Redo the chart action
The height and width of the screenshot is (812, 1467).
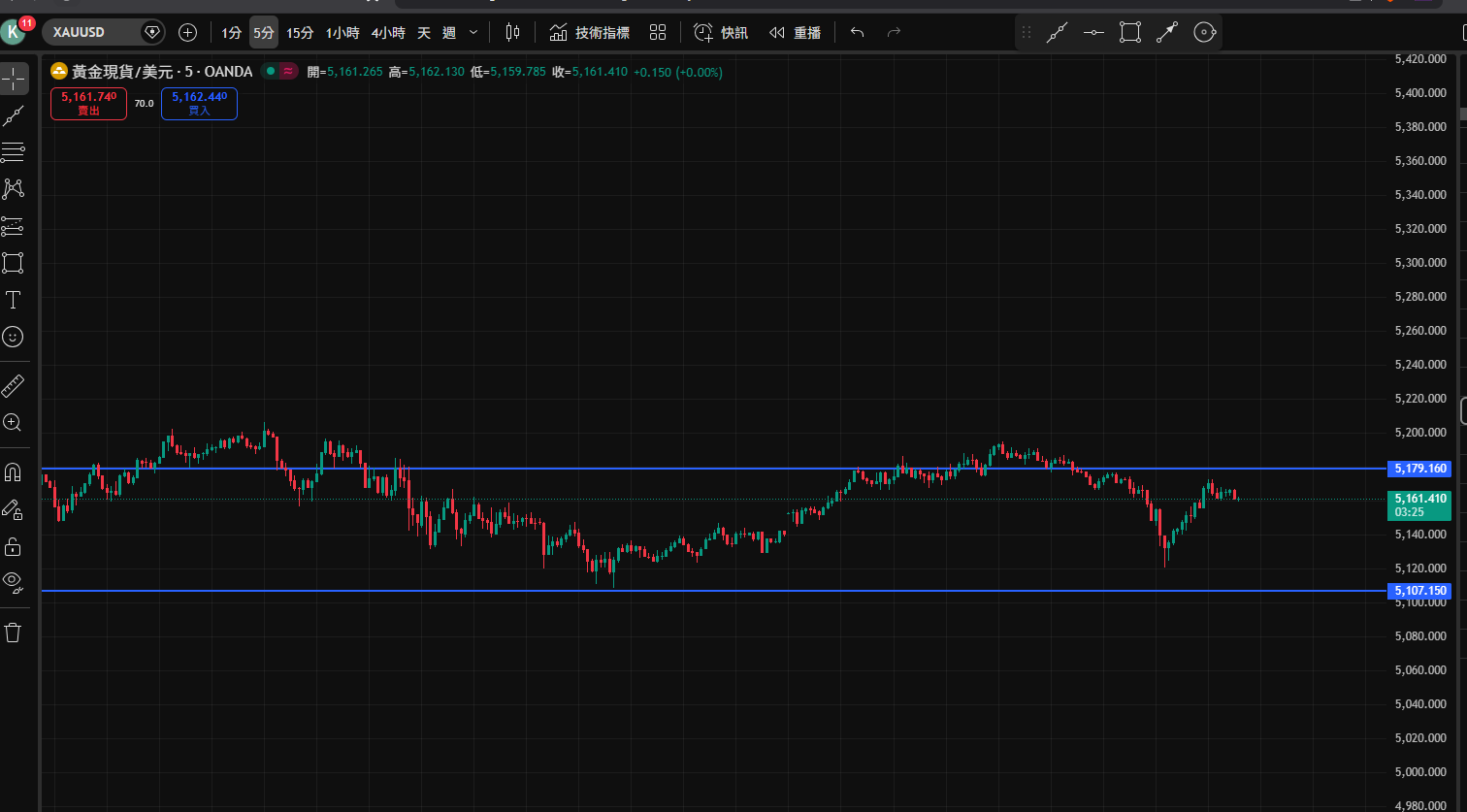[895, 33]
